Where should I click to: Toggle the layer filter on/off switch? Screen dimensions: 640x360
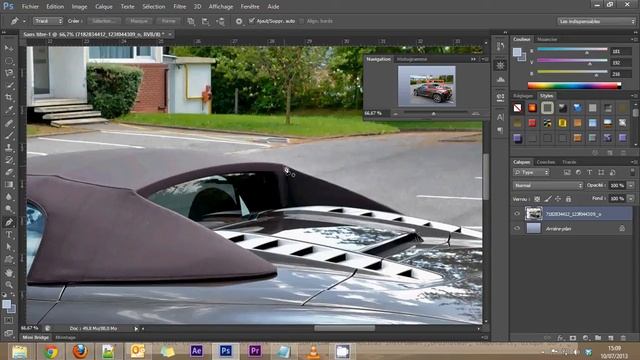[632, 172]
